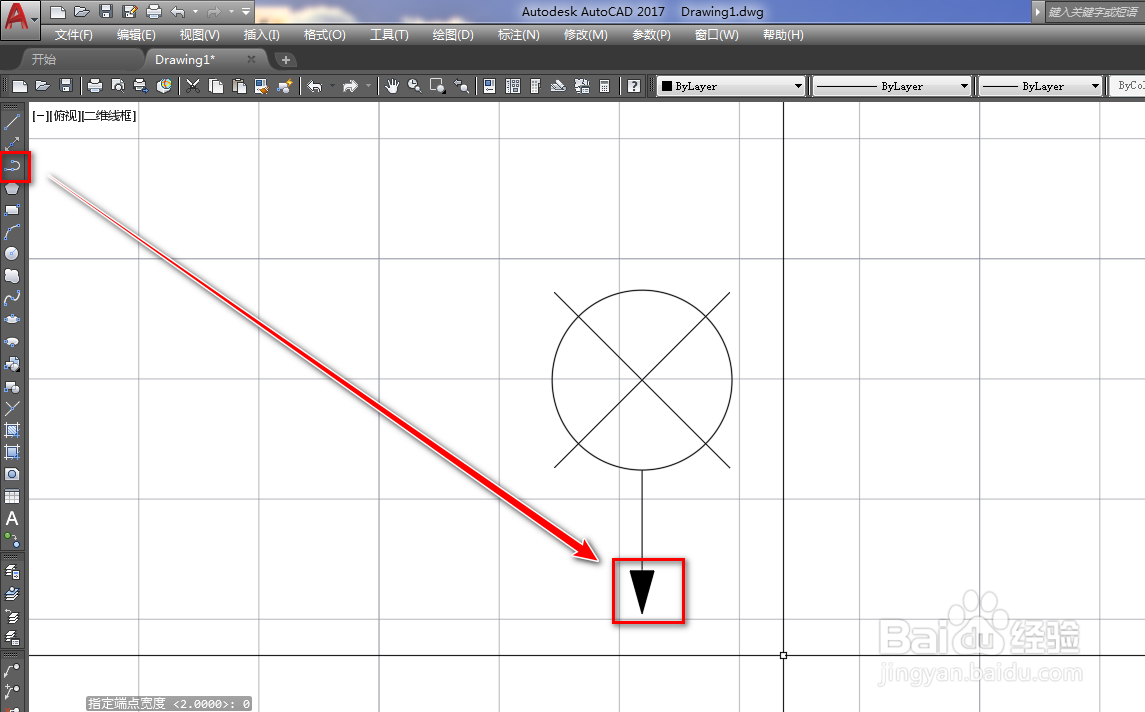Open the Help question mark icon
This screenshot has height=712, width=1145.
634,86
